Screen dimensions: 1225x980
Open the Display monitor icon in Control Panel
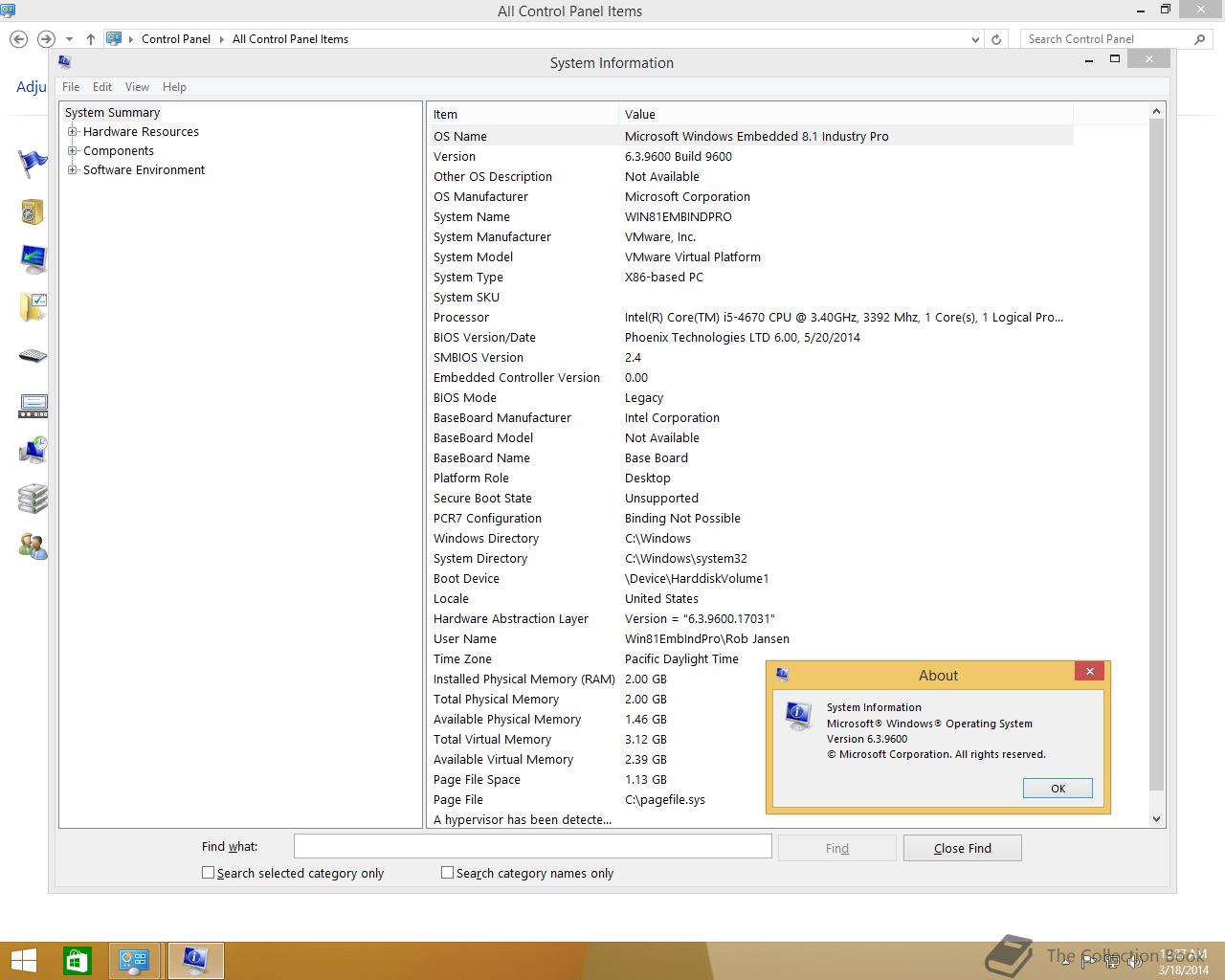point(33,259)
